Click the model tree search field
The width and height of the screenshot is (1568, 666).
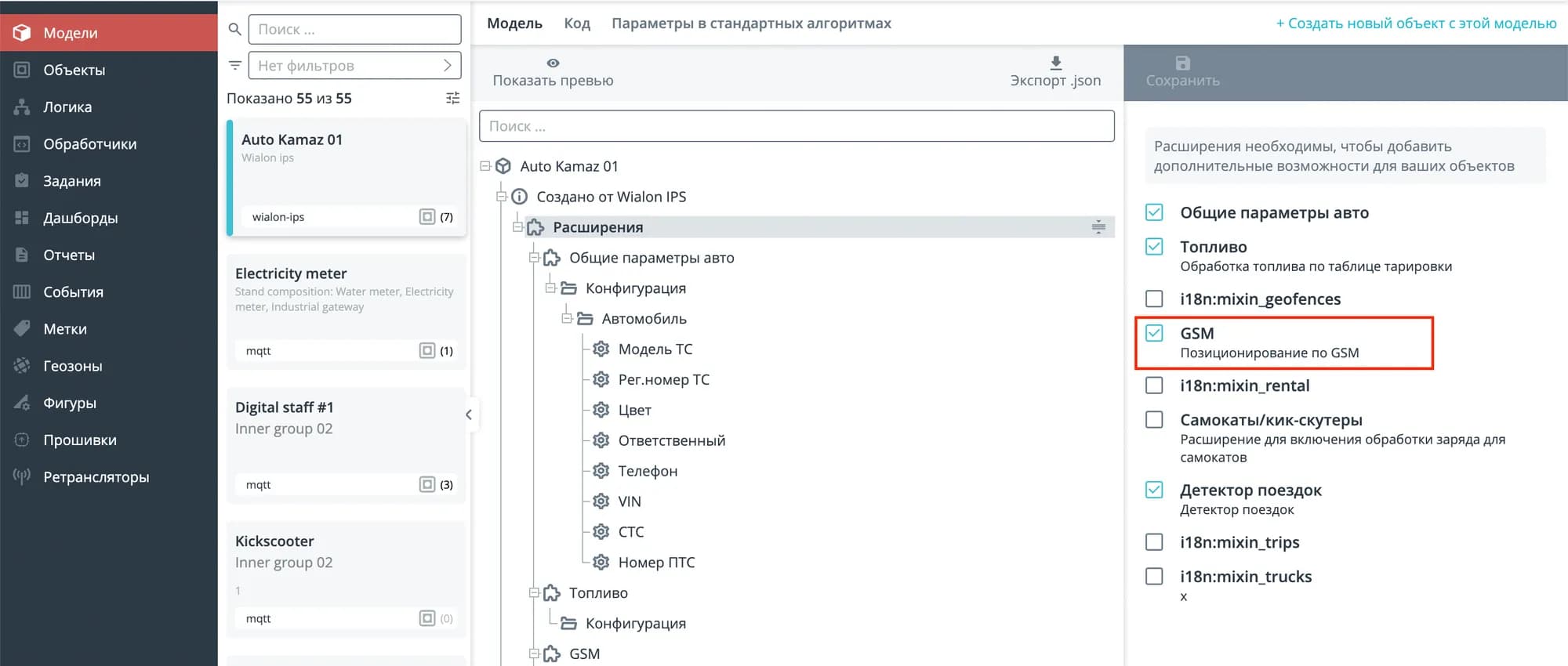[x=796, y=126]
